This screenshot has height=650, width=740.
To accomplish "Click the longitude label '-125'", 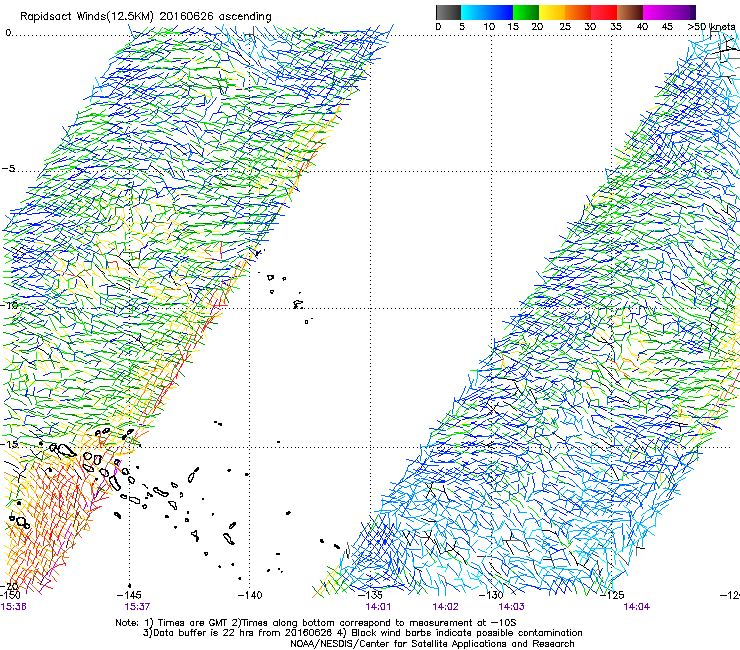I will point(612,595).
